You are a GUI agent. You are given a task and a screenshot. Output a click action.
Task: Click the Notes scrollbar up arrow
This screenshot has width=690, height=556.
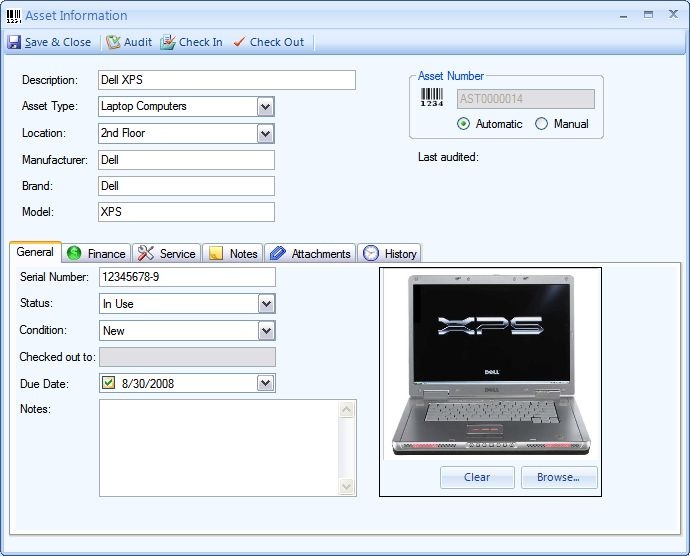tap(346, 410)
